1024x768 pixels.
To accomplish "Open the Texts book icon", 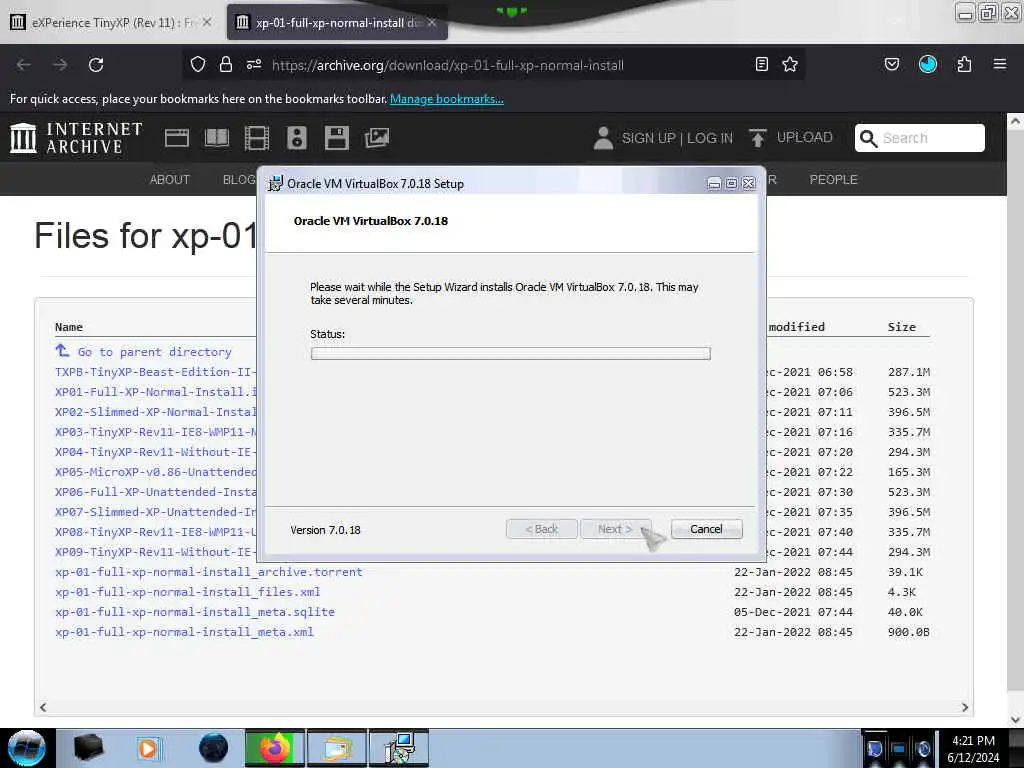I will [217, 138].
